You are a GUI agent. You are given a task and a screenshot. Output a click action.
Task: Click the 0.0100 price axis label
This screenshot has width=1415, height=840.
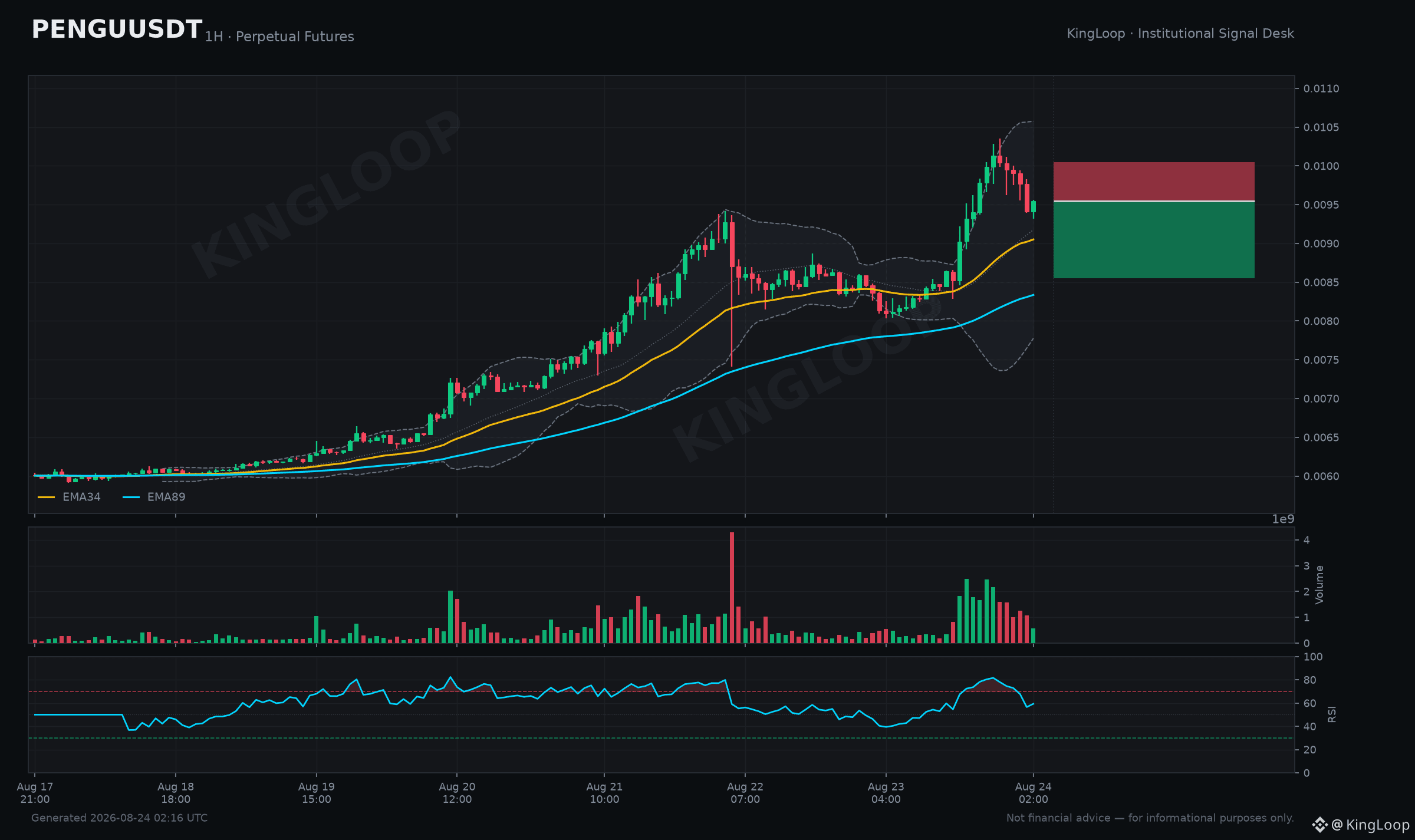click(1321, 166)
